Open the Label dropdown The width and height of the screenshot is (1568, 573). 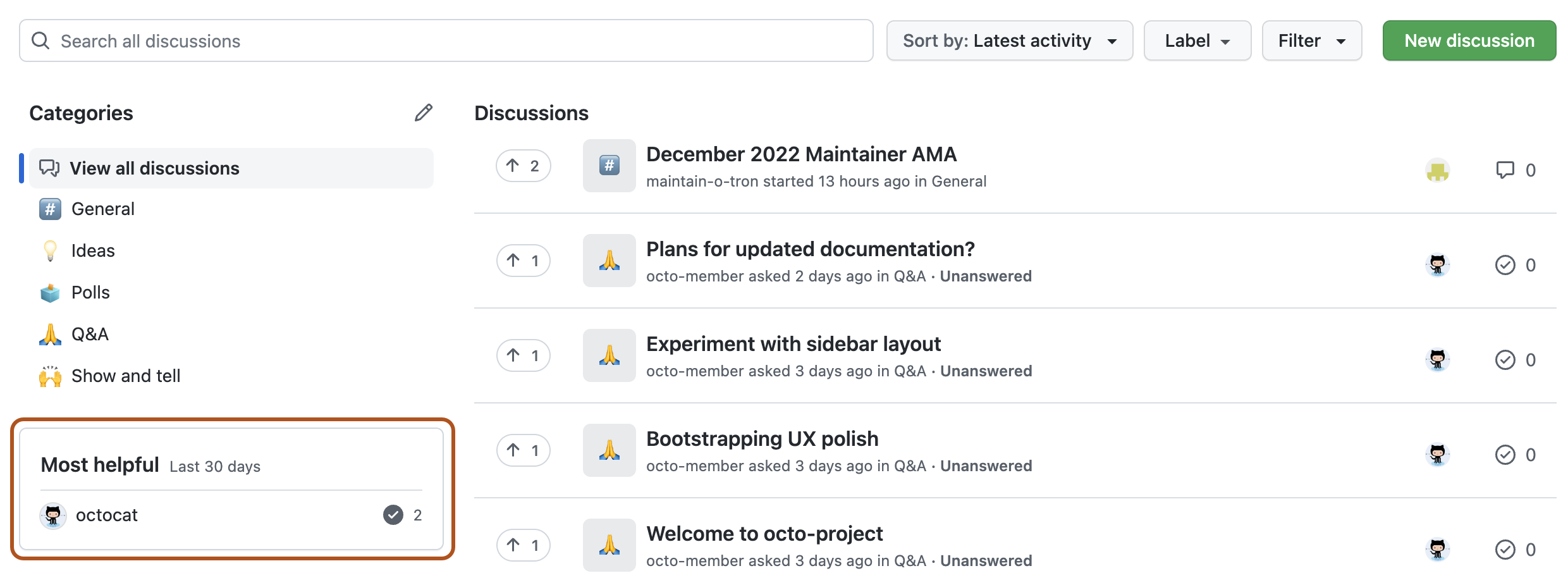1197,40
